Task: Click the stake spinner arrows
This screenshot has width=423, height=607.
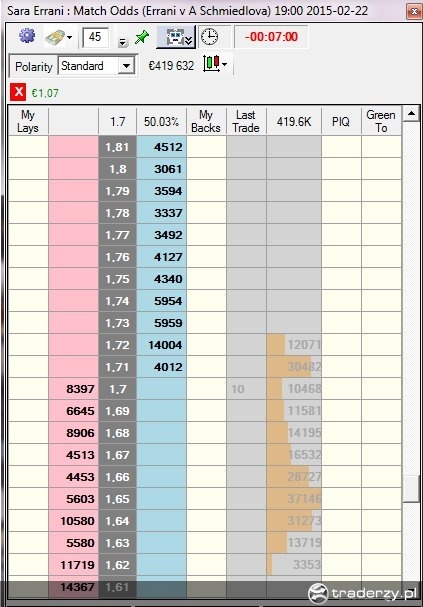Action: tap(122, 42)
